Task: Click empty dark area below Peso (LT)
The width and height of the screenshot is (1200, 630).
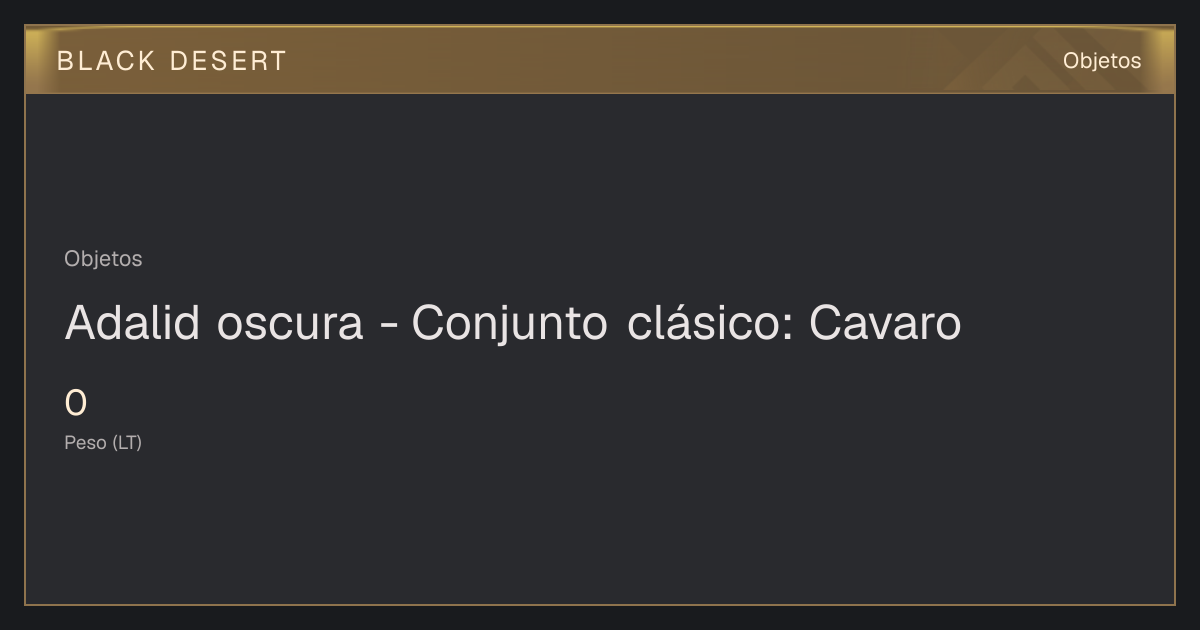Action: click(600, 530)
